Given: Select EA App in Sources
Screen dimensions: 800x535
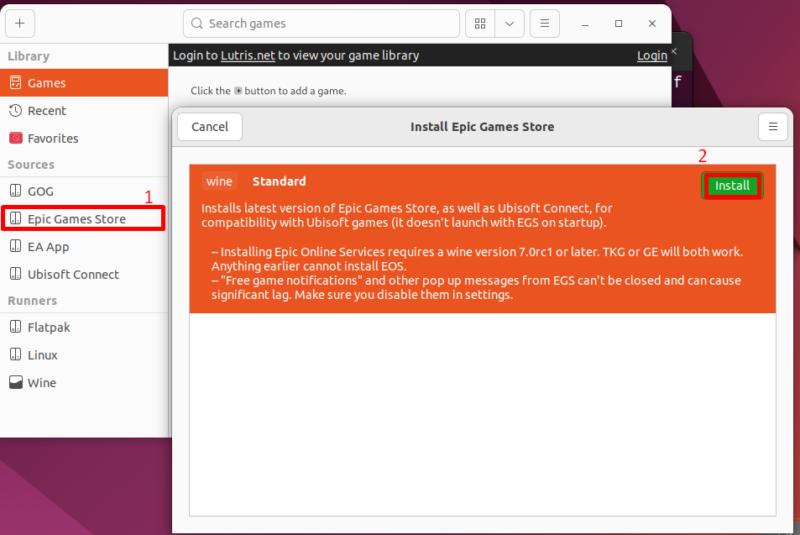Looking at the screenshot, I should 84,246.
